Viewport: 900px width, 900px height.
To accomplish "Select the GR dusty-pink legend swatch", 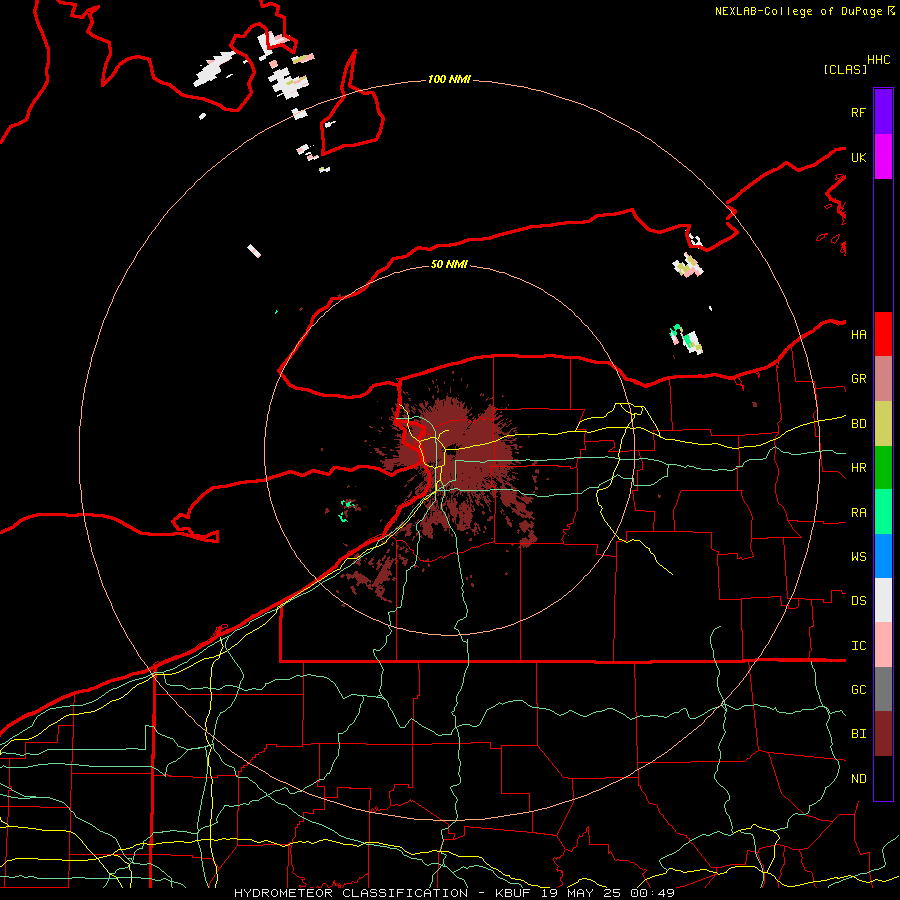I will (x=883, y=379).
